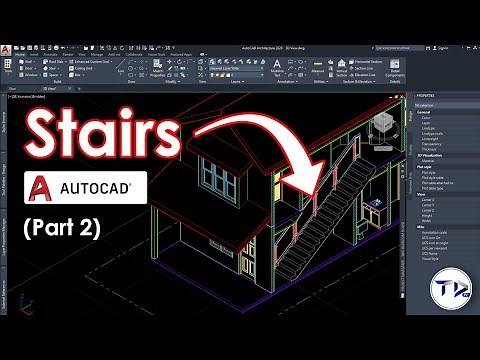Select the Stair tool

(49, 68)
